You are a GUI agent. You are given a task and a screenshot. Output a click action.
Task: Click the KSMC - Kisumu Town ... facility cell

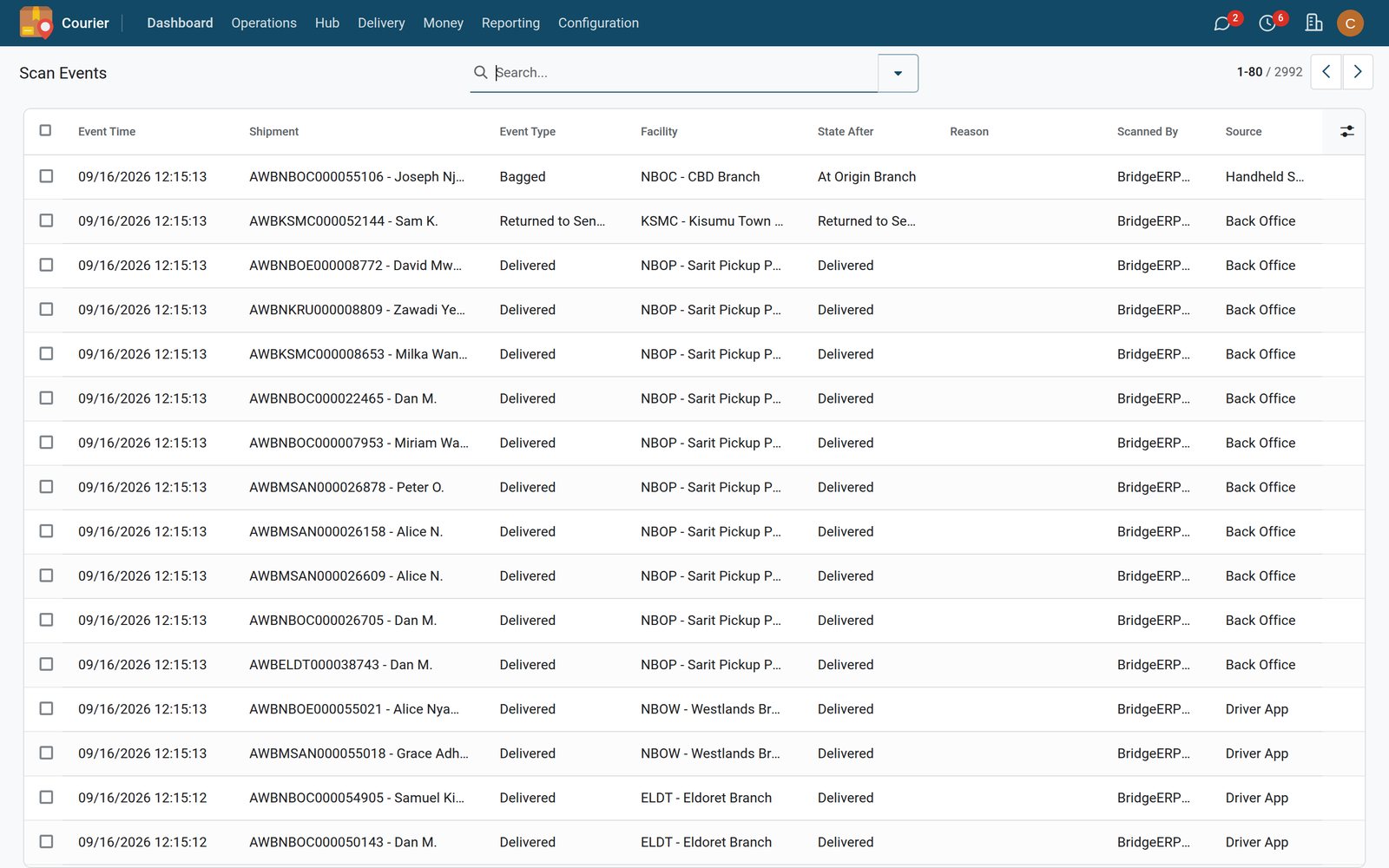tap(712, 220)
